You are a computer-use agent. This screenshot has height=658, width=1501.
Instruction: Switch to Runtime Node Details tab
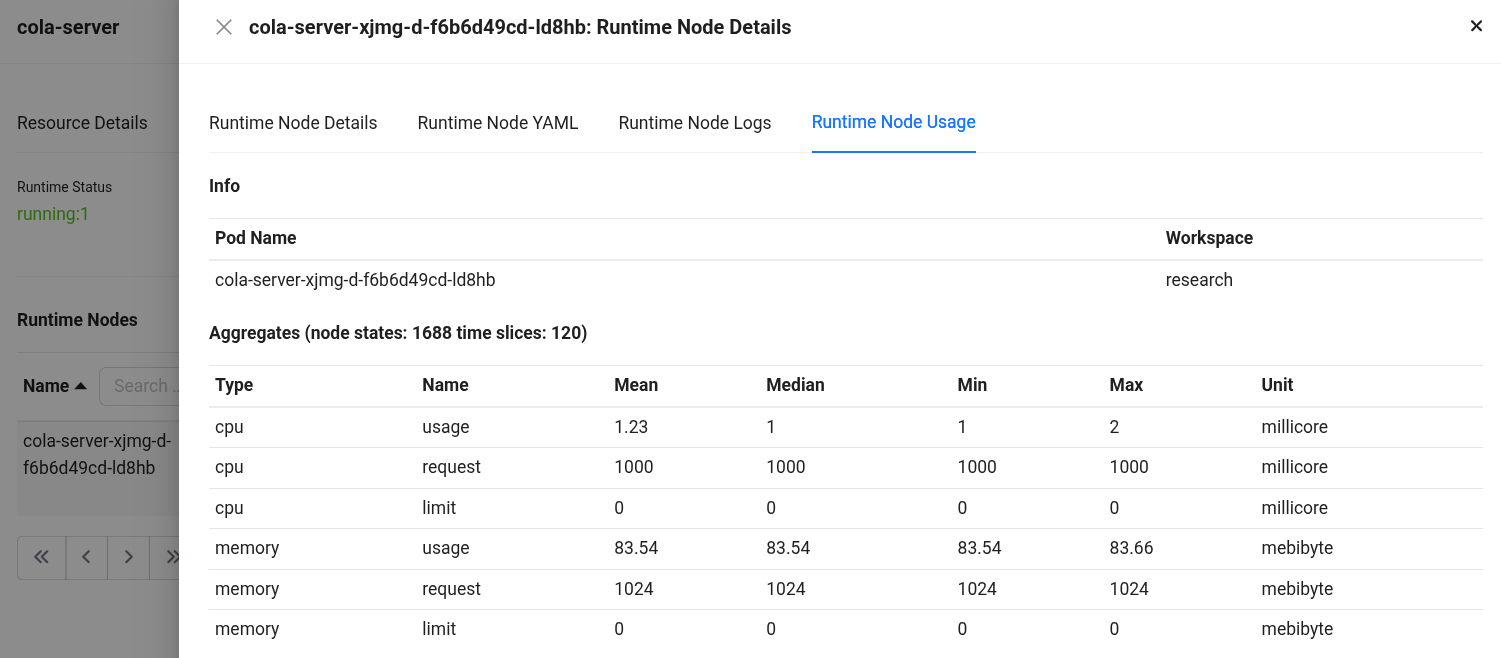293,123
